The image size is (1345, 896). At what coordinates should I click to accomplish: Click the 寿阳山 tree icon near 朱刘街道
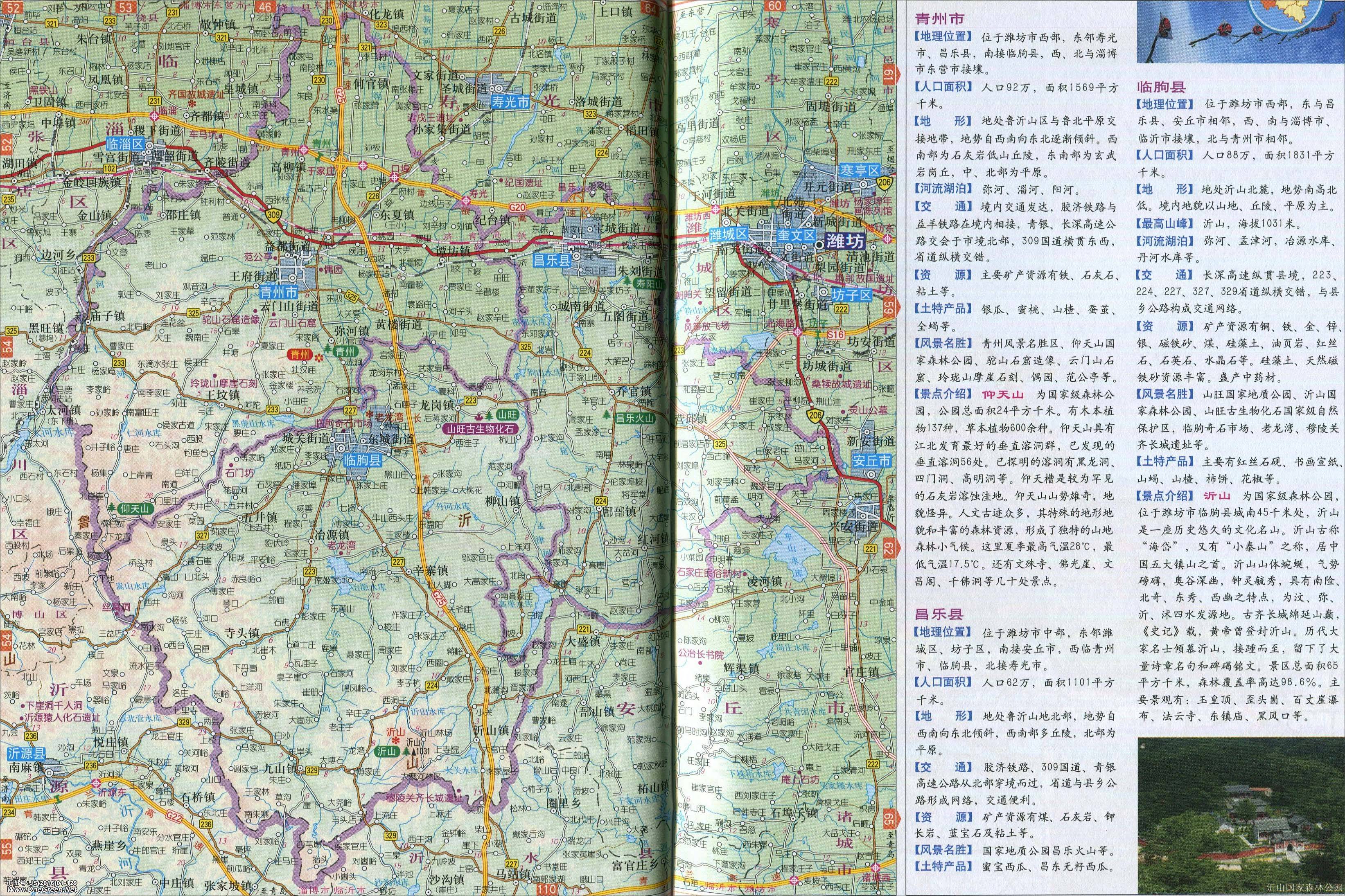(x=627, y=282)
